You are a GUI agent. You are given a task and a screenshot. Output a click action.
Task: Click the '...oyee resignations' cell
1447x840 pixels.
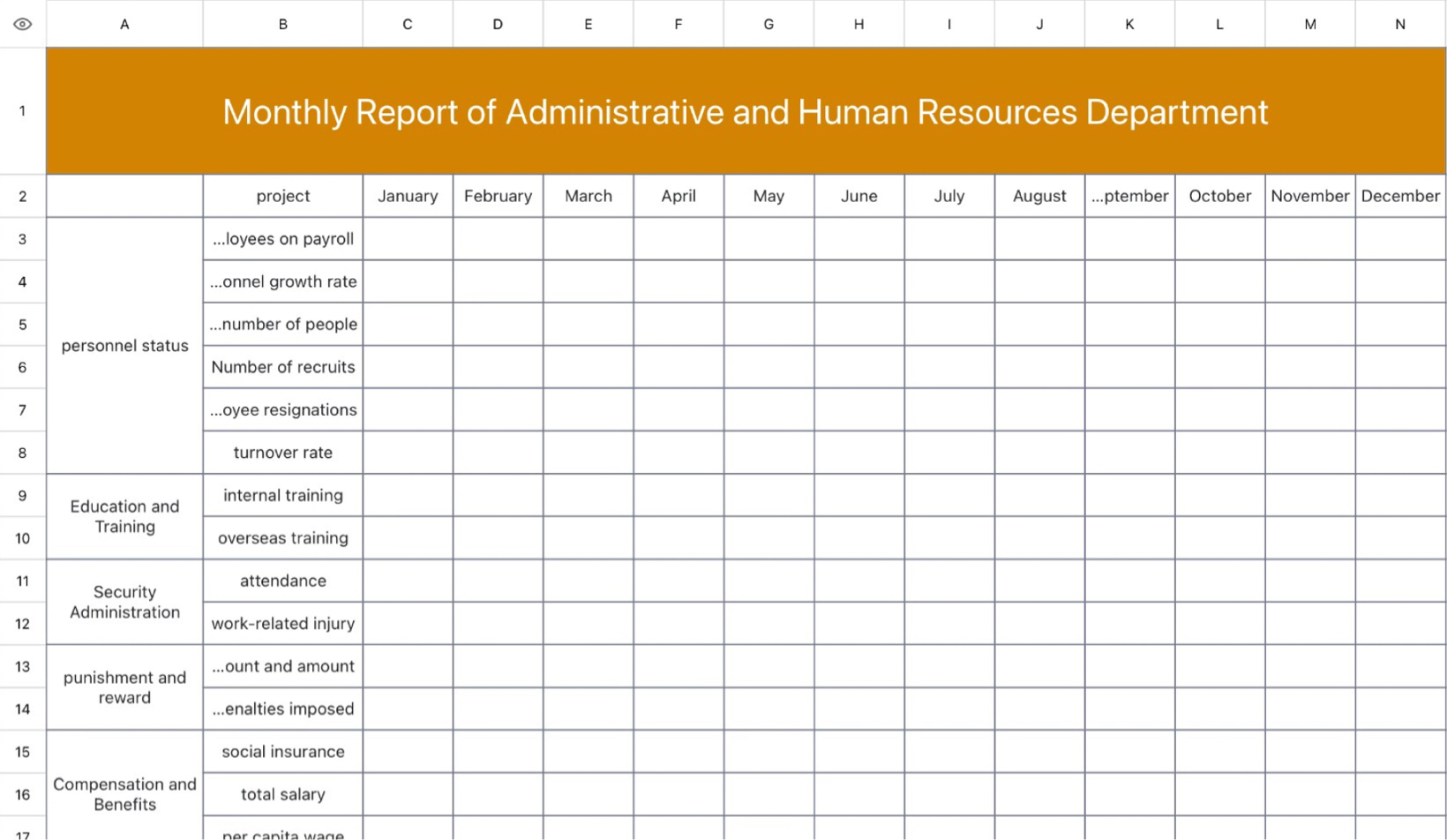click(283, 409)
